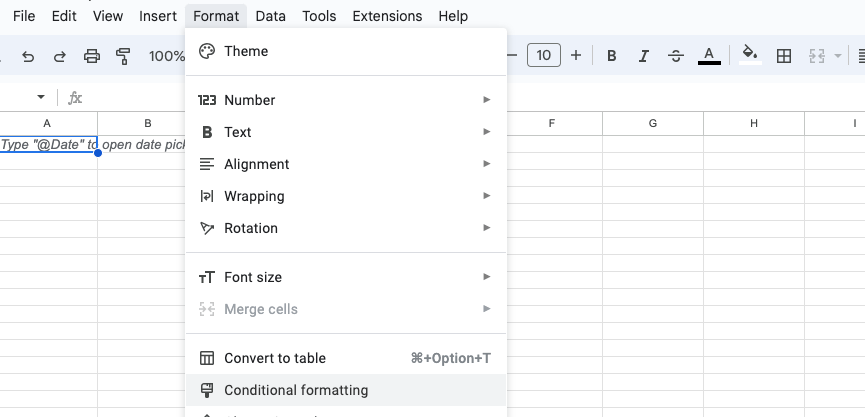Toggle Italic formatting in toolbar
This screenshot has height=417, width=865.
point(643,55)
